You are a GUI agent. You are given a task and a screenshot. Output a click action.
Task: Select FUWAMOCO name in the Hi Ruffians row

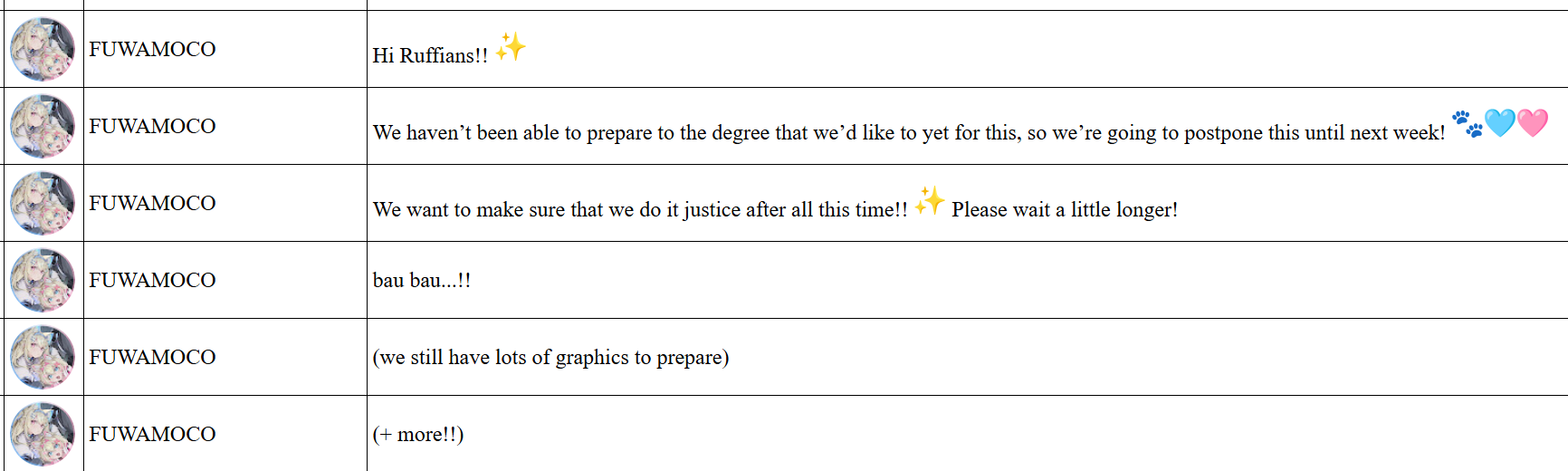click(x=152, y=49)
